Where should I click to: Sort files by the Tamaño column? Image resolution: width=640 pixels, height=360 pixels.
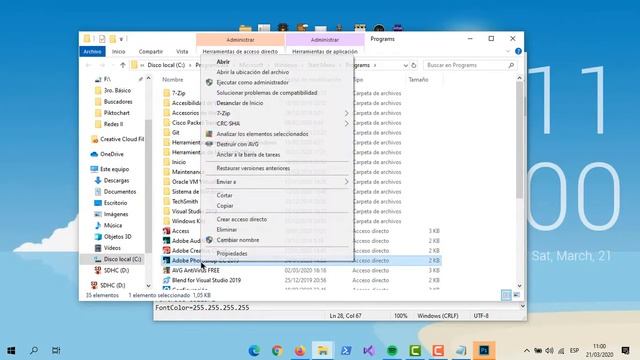418,80
